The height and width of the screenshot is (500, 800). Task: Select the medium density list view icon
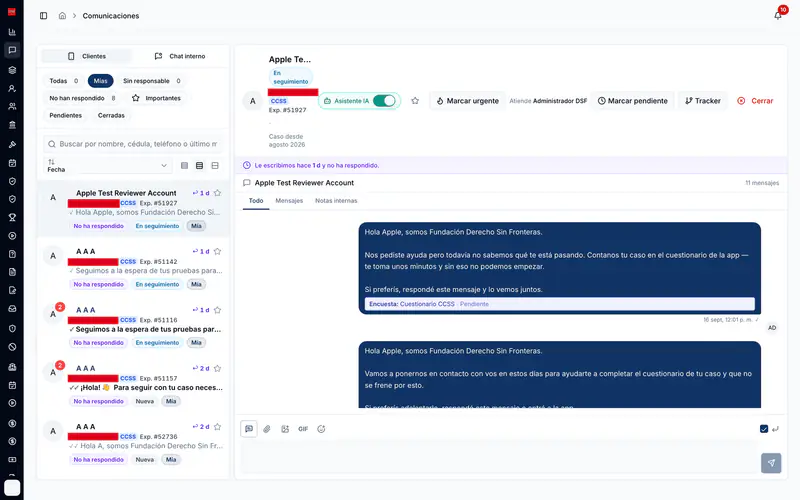(x=199, y=165)
